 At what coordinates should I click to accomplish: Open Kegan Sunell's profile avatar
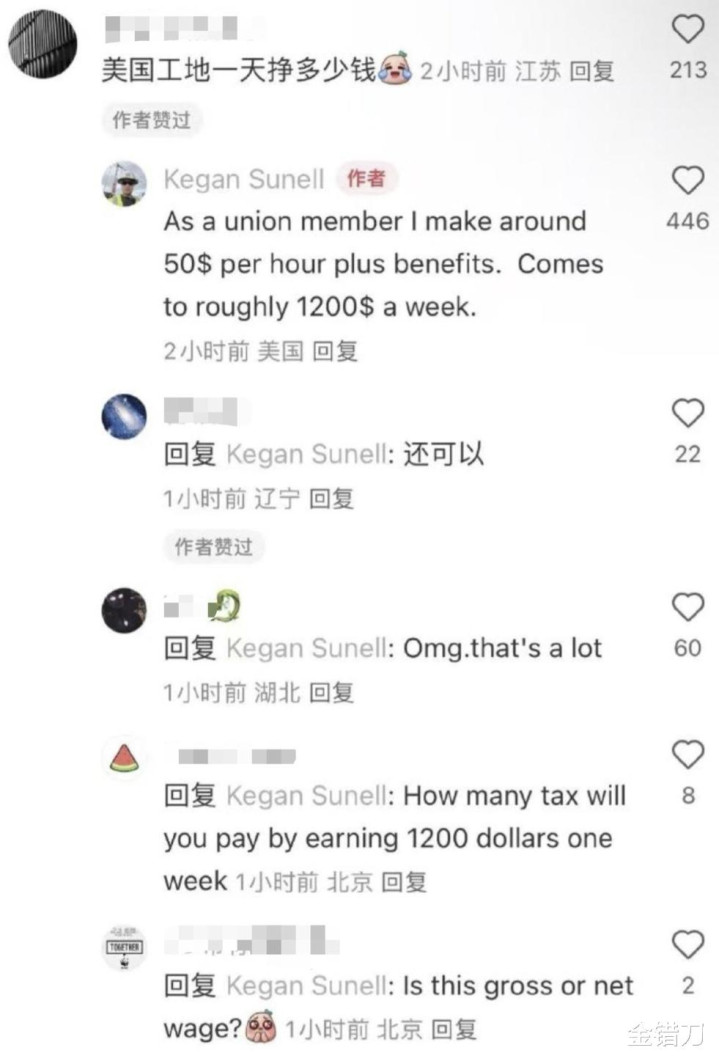124,183
